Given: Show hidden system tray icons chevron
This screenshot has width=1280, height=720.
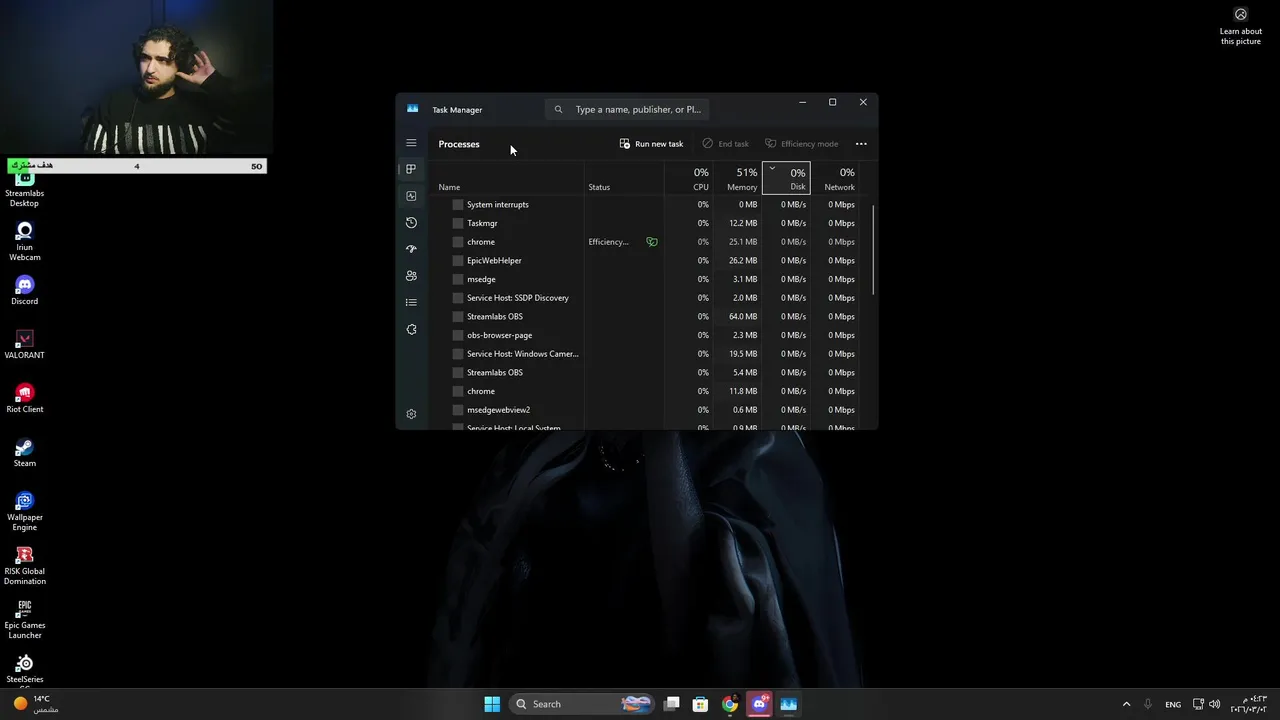Looking at the screenshot, I should [1126, 704].
